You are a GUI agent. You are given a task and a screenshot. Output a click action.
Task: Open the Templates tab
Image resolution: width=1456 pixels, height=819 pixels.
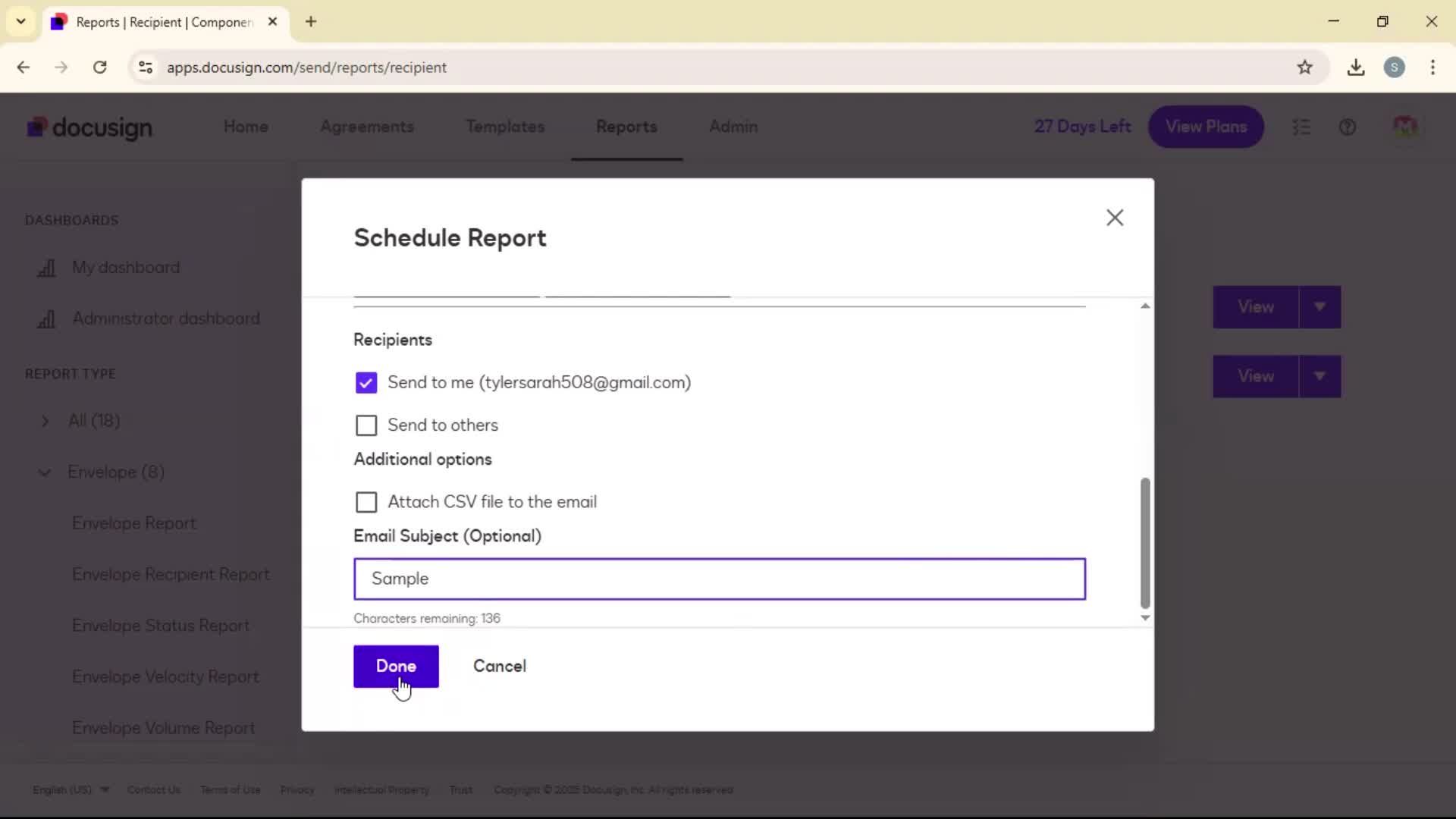point(505,127)
